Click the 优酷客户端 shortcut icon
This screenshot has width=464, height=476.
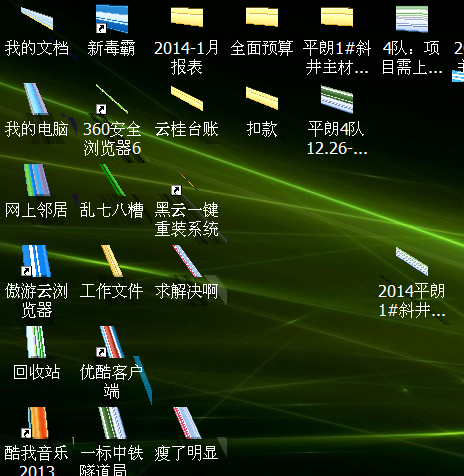click(x=112, y=342)
